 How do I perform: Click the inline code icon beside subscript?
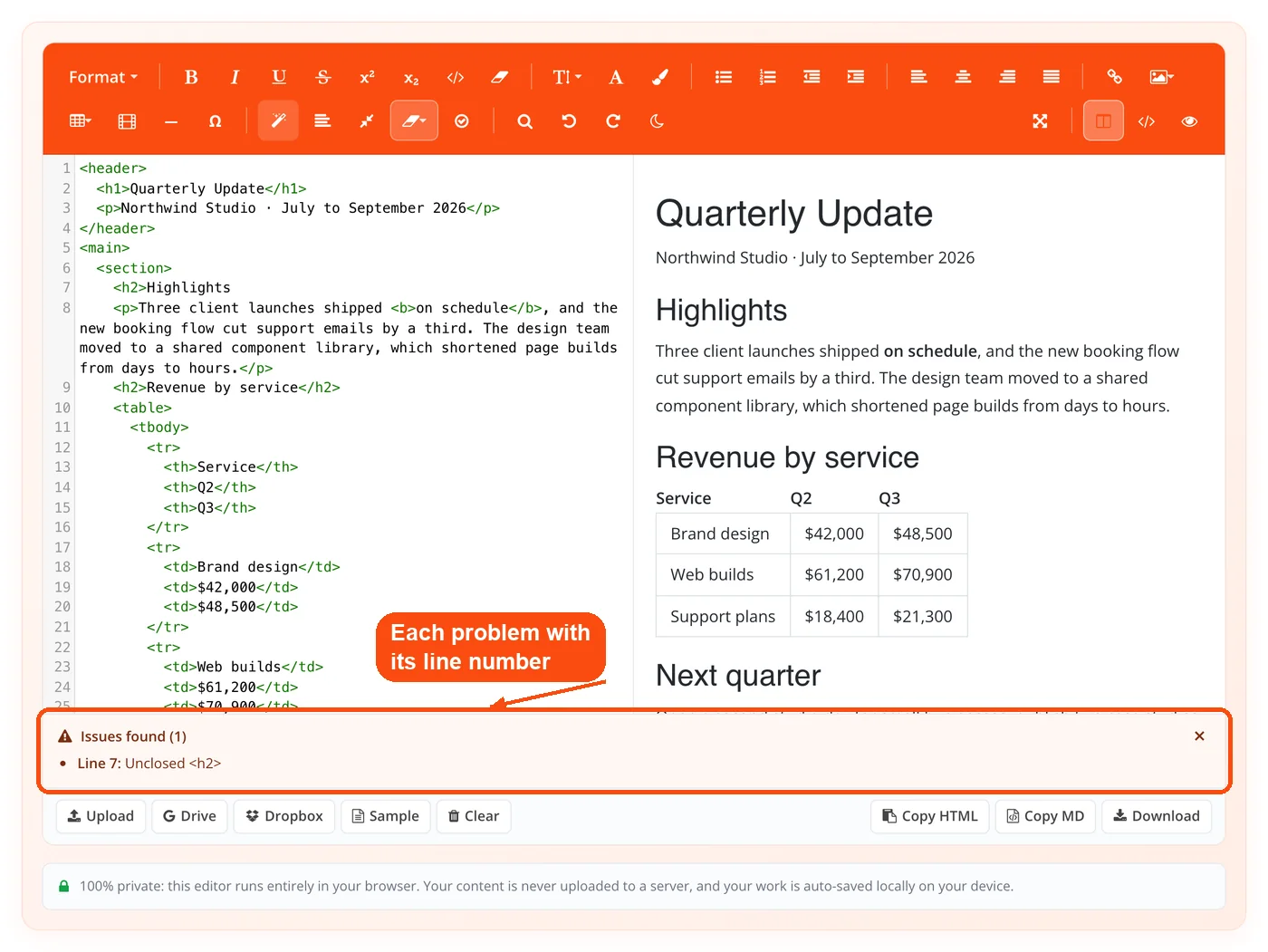(456, 77)
